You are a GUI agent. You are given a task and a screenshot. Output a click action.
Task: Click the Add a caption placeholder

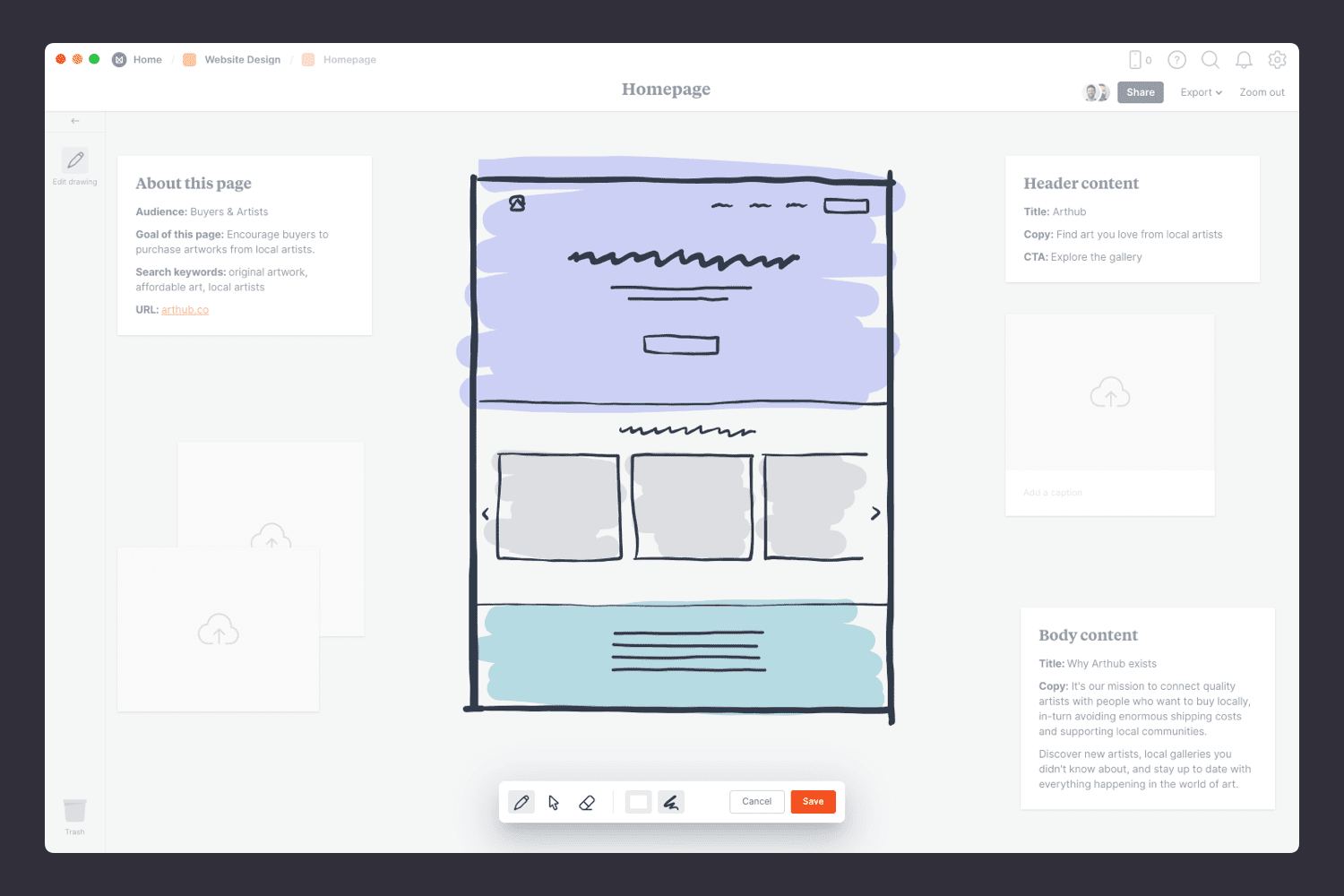[1052, 492]
